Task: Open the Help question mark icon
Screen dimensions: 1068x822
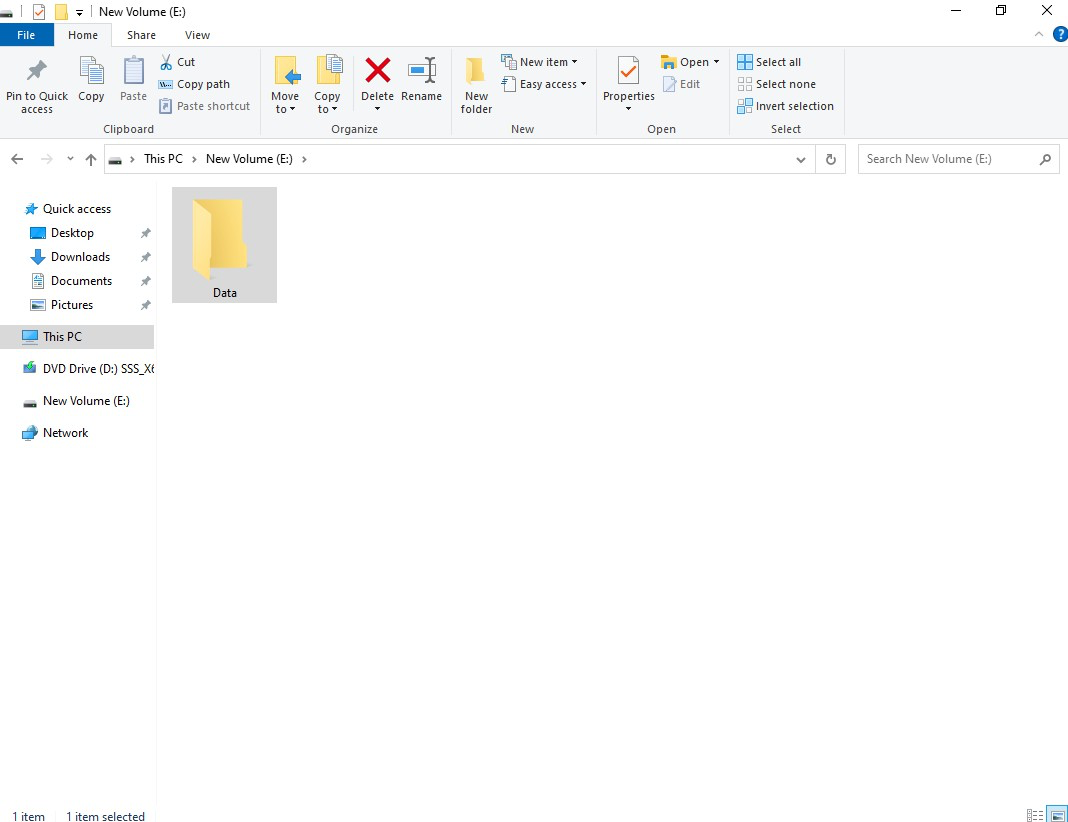Action: pyautogui.click(x=1060, y=34)
